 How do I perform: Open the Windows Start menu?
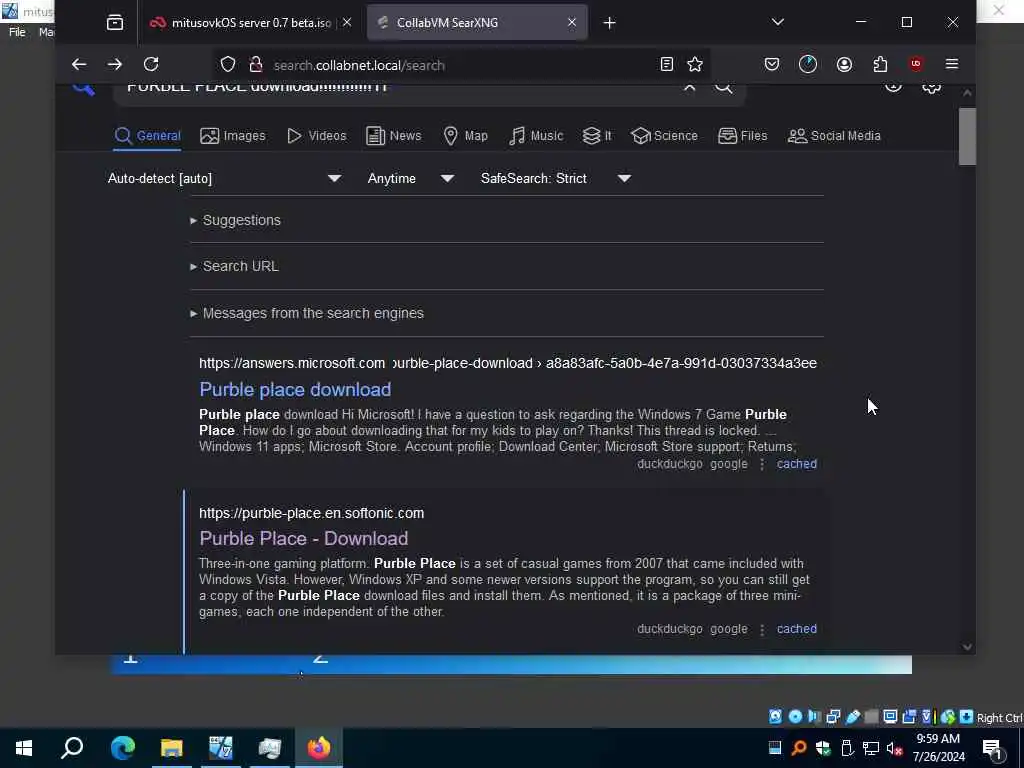24,748
